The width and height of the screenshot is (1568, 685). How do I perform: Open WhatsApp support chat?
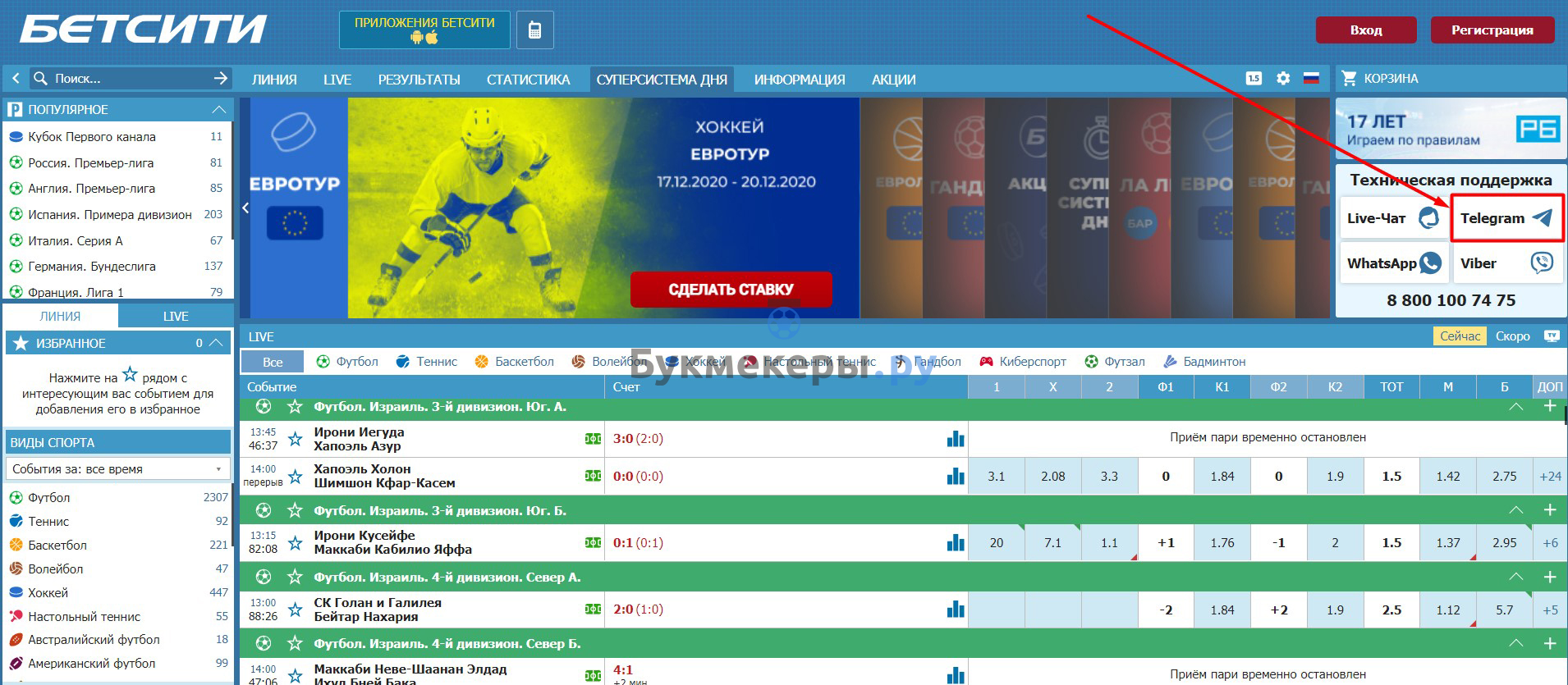[x=1393, y=263]
